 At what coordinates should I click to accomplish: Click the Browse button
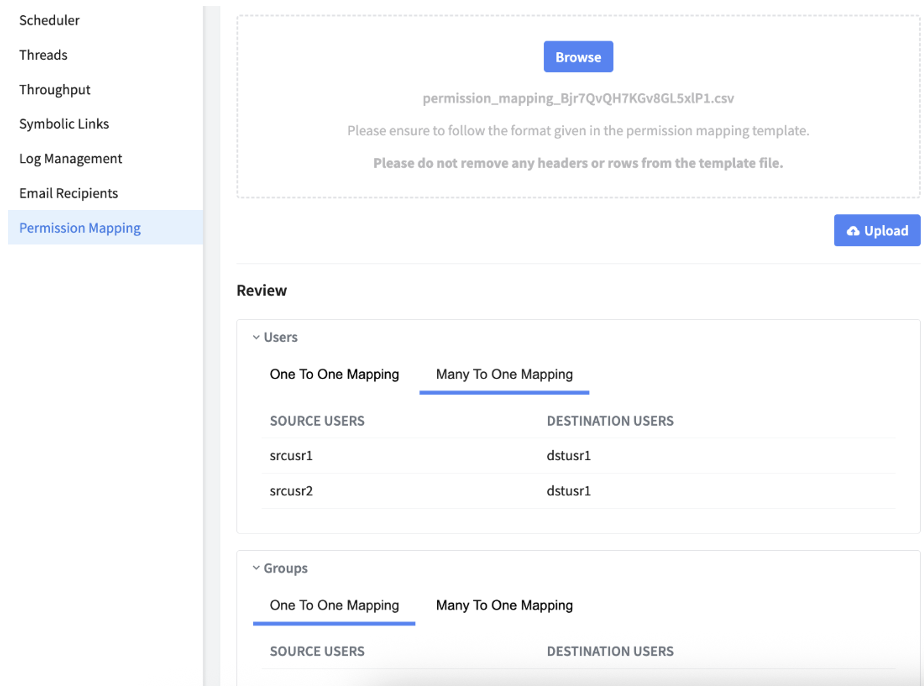(578, 57)
